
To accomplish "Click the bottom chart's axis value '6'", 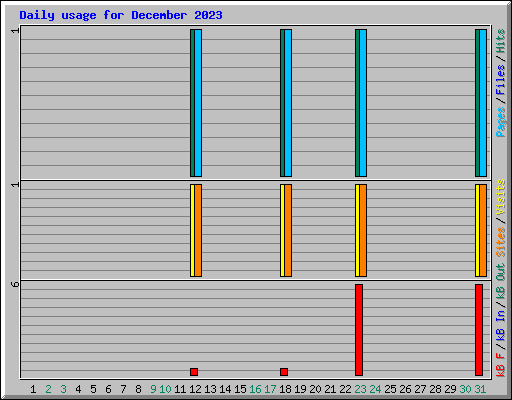I will (15, 284).
